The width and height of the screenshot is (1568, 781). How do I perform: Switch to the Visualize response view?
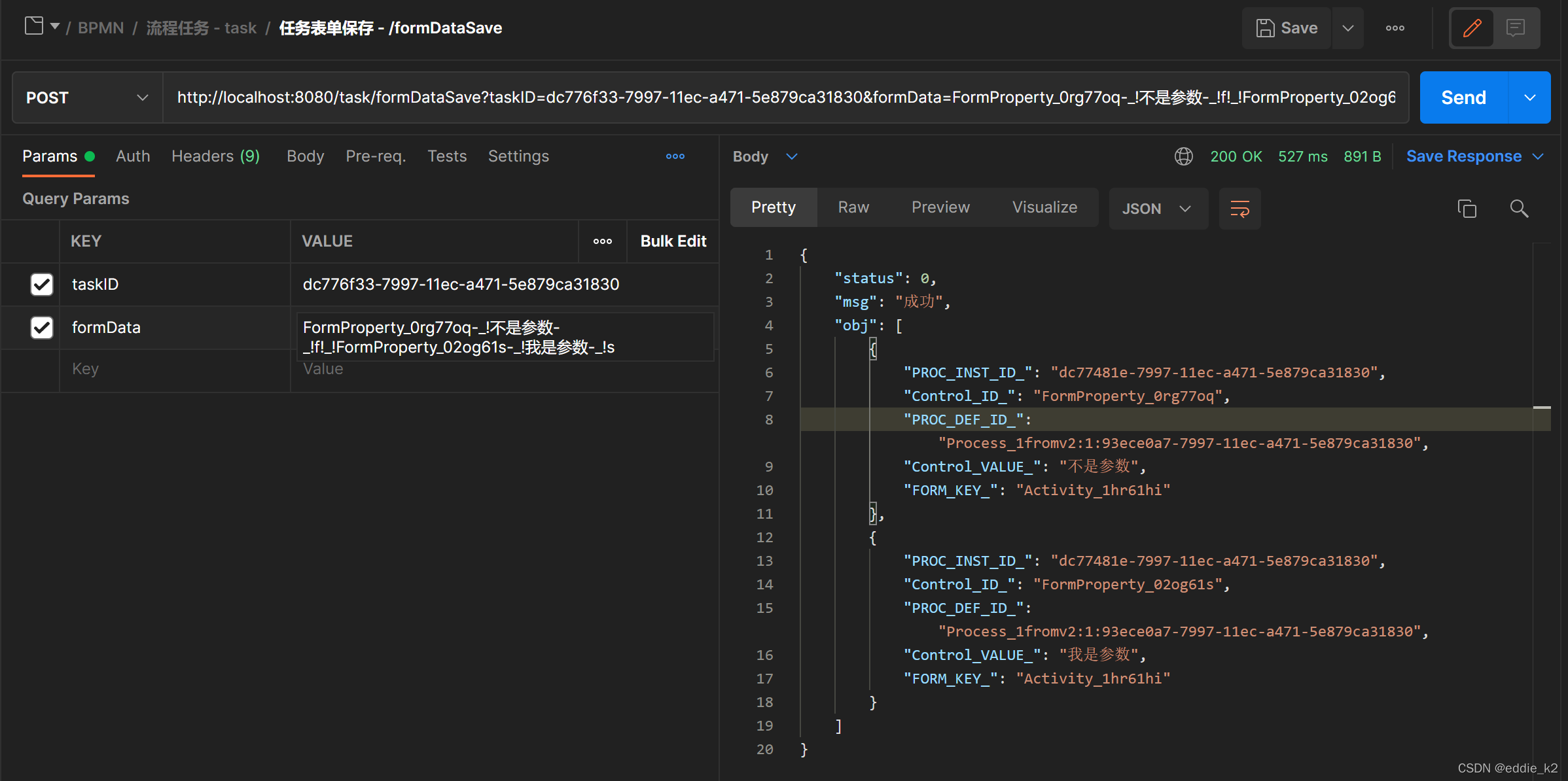tap(1044, 207)
